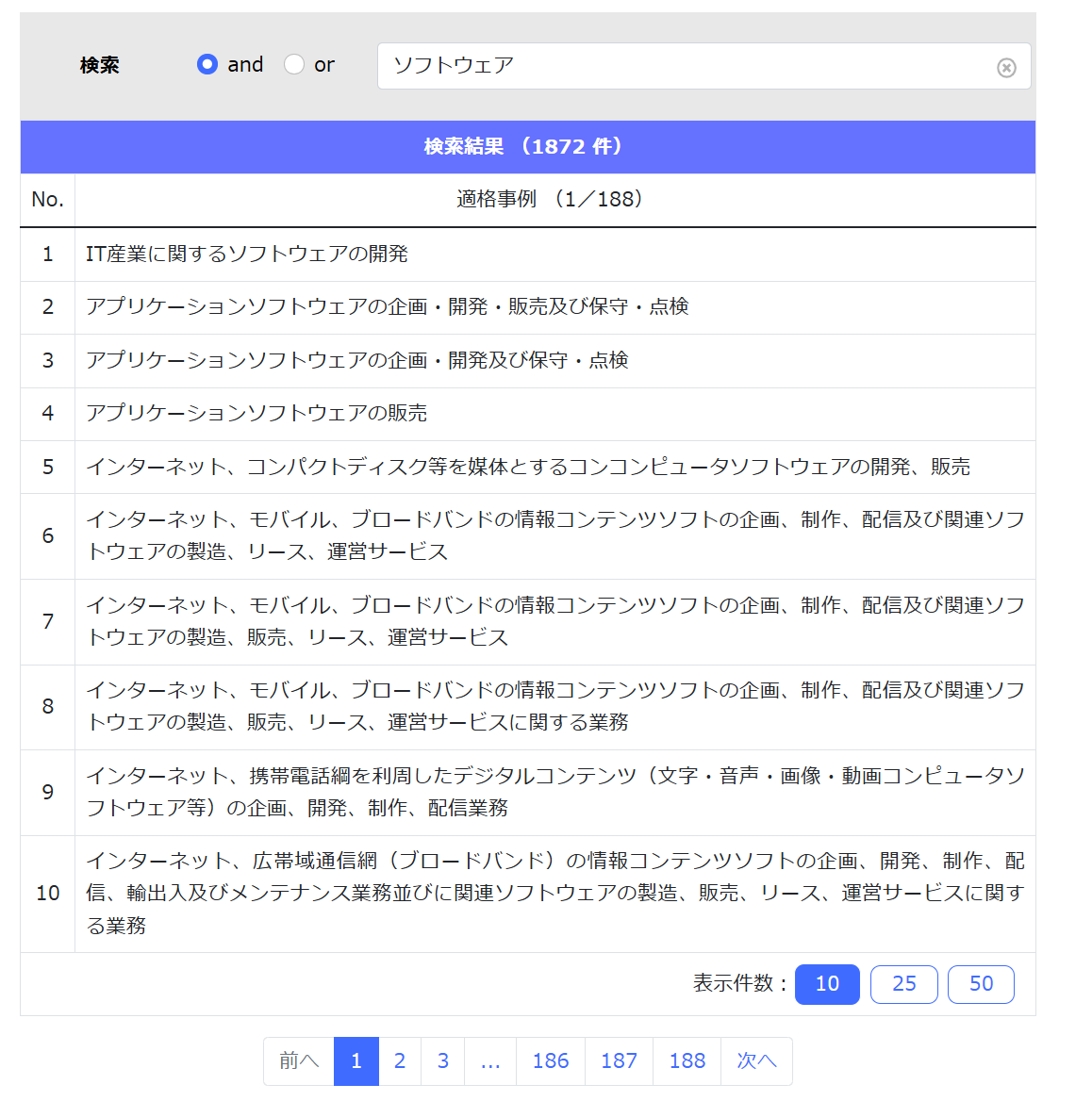1092x1101 pixels.
Task: Open page 2 of results
Action: tap(400, 1060)
